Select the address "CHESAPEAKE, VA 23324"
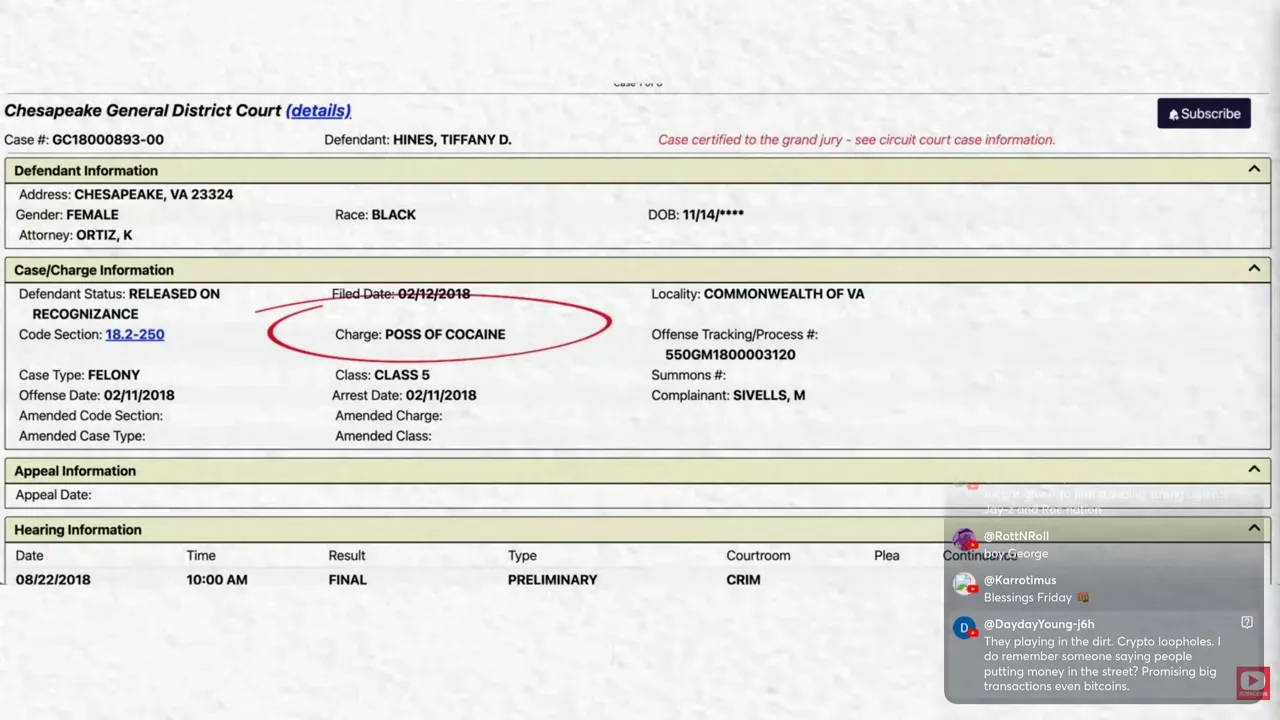Image resolution: width=1280 pixels, height=720 pixels. click(x=153, y=194)
